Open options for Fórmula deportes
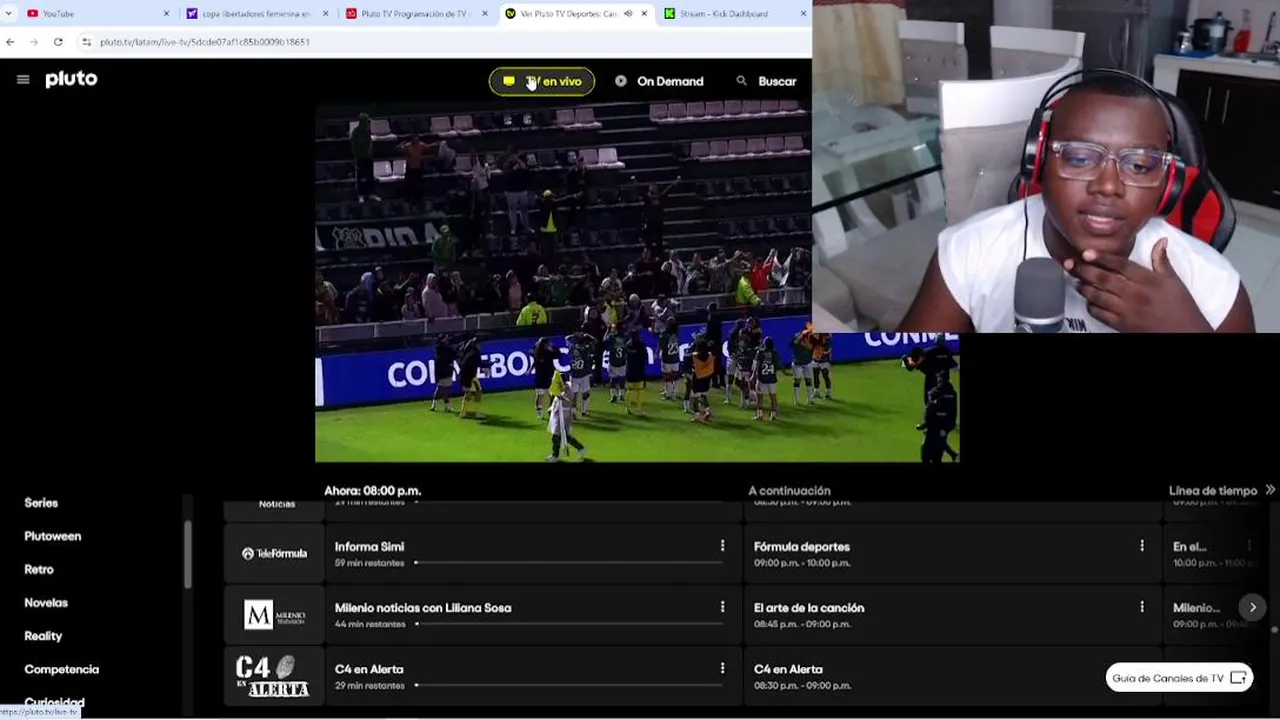 1141,546
